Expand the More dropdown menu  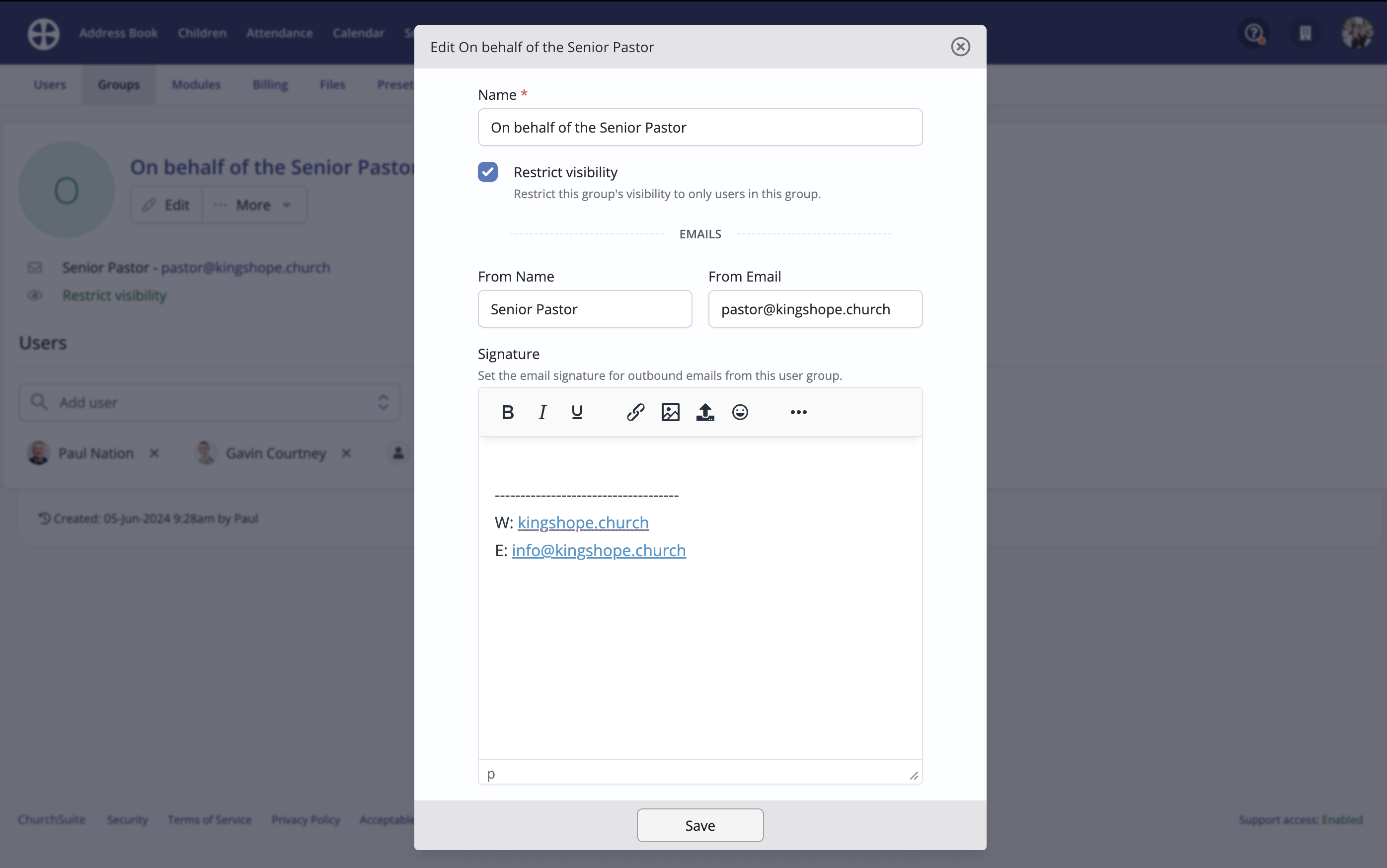click(254, 205)
